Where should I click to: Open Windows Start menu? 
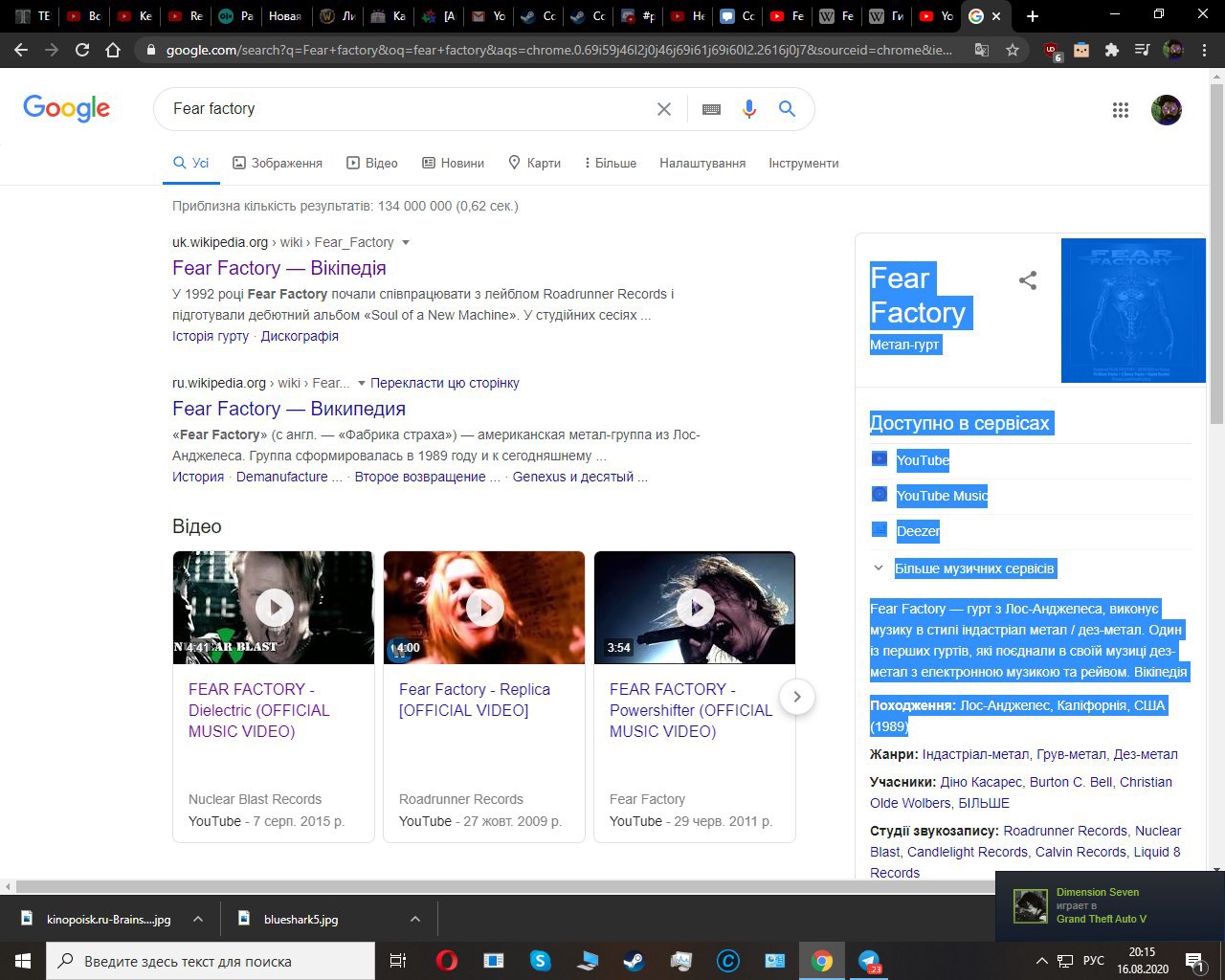23,961
